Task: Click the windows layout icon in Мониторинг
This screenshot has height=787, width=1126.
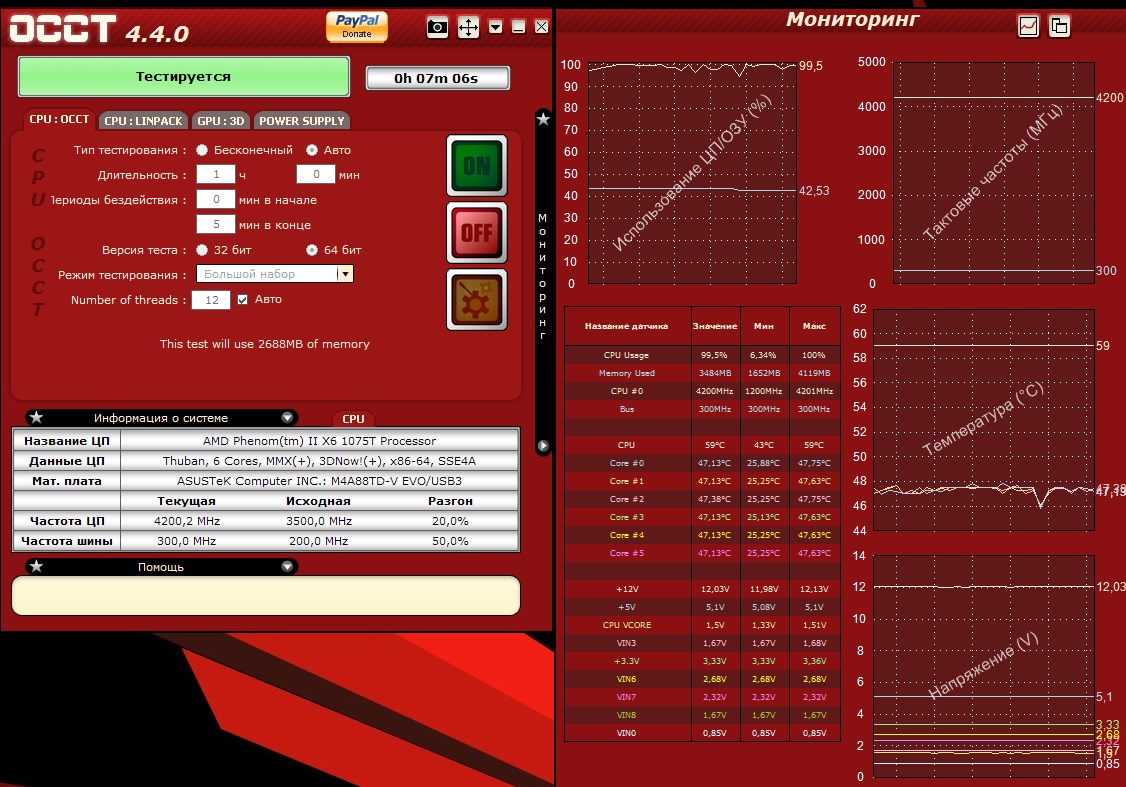Action: point(1059,27)
